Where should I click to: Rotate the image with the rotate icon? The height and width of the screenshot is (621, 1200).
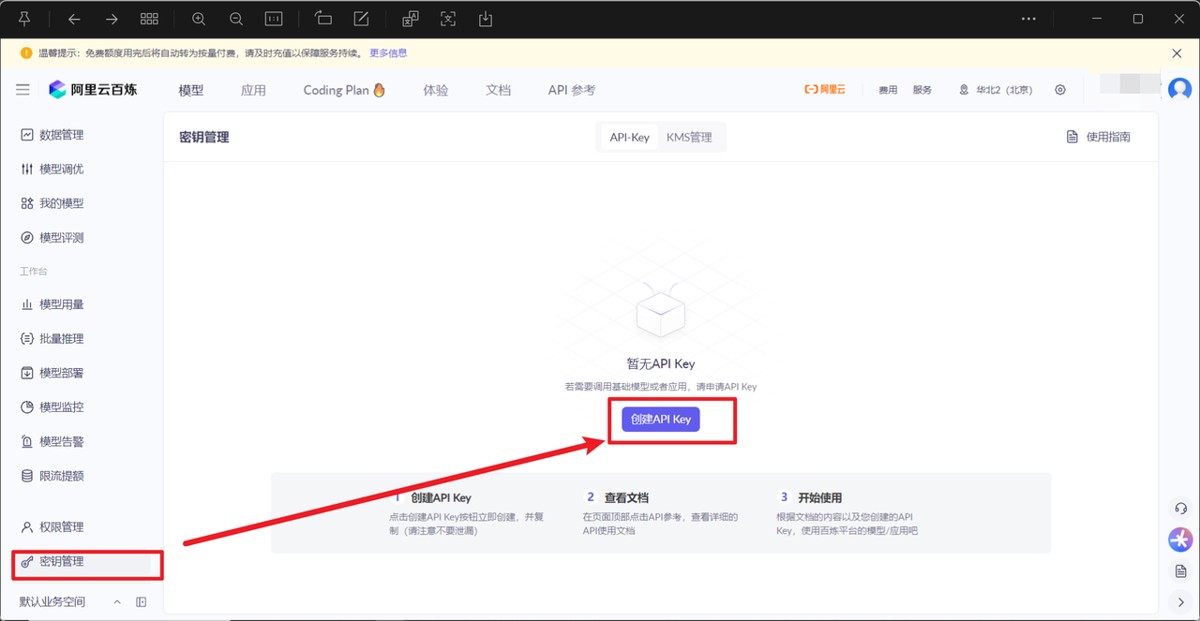pyautogui.click(x=323, y=18)
